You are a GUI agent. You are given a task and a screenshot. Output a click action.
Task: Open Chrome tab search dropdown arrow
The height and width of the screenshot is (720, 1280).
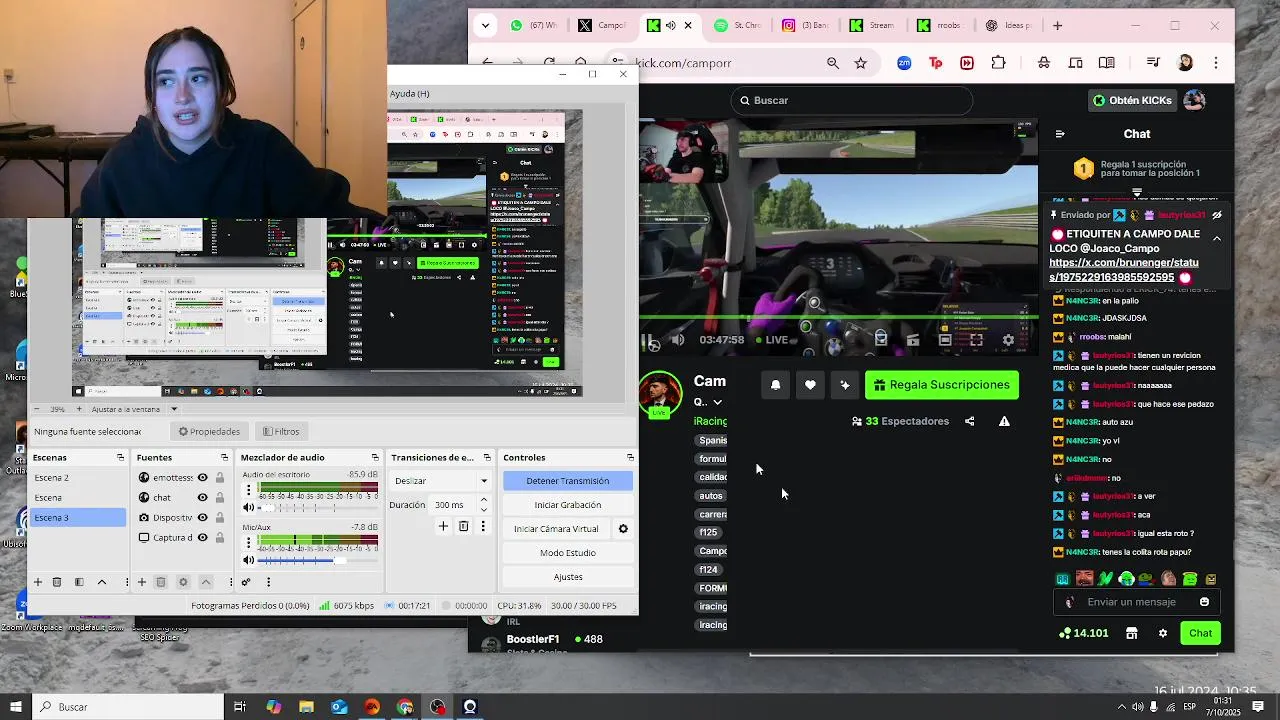click(485, 26)
